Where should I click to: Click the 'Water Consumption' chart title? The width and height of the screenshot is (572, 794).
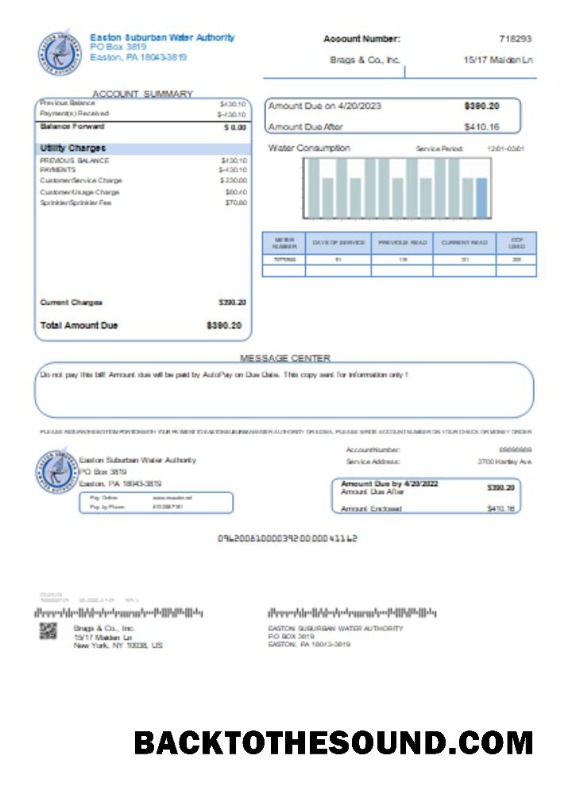point(309,148)
